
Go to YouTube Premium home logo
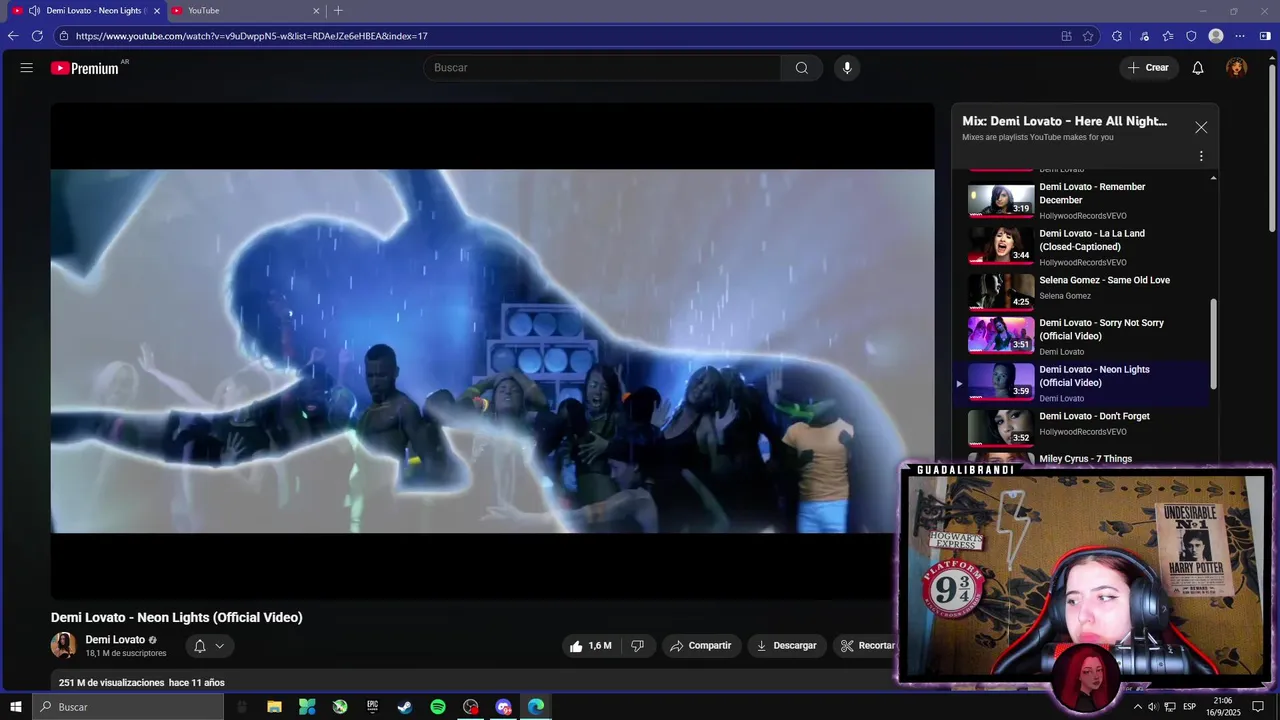85,68
